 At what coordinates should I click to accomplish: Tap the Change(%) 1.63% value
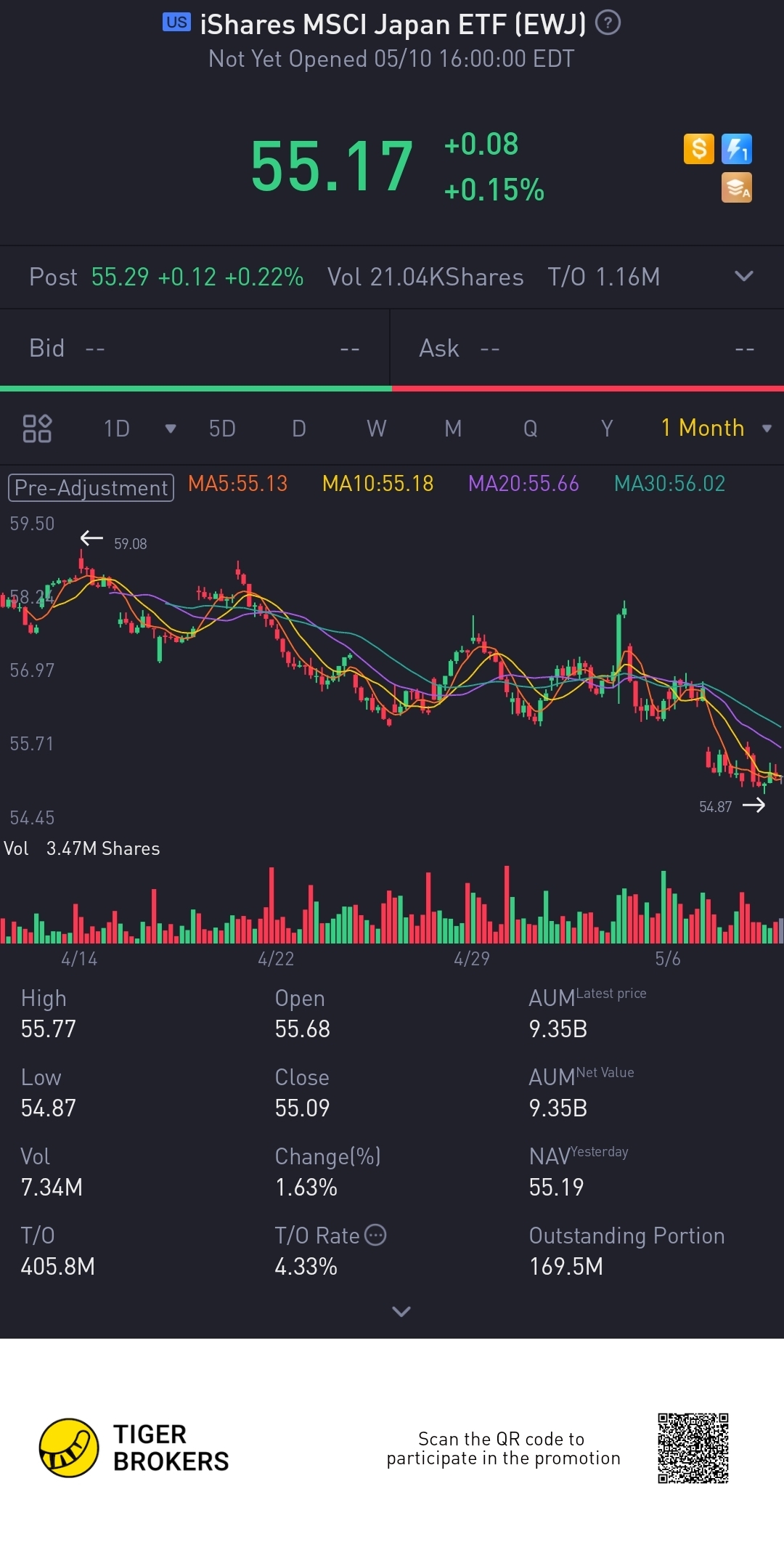click(x=306, y=1188)
